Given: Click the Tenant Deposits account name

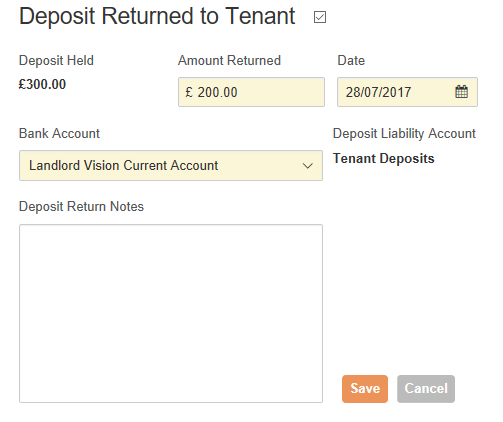Looking at the screenshot, I should [384, 158].
